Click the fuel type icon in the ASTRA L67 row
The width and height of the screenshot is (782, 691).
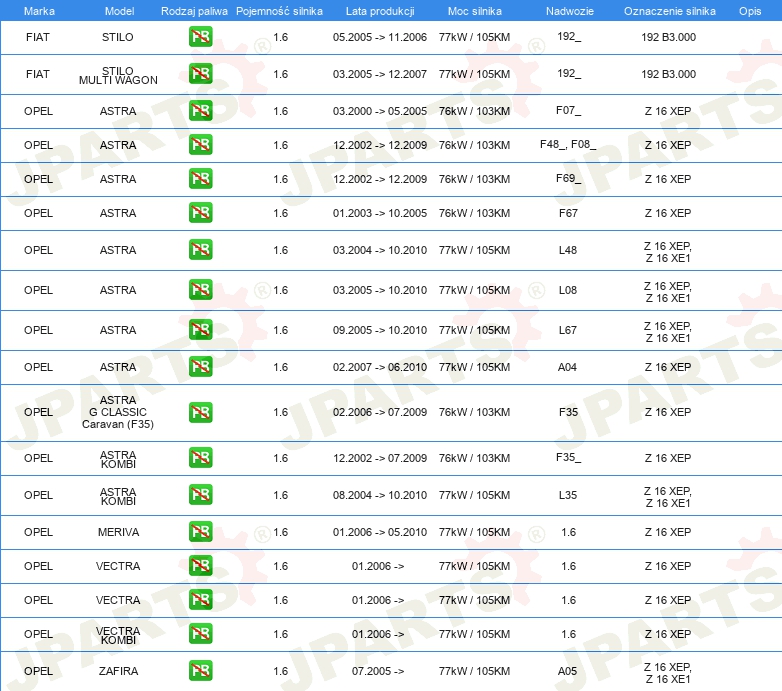coord(200,330)
